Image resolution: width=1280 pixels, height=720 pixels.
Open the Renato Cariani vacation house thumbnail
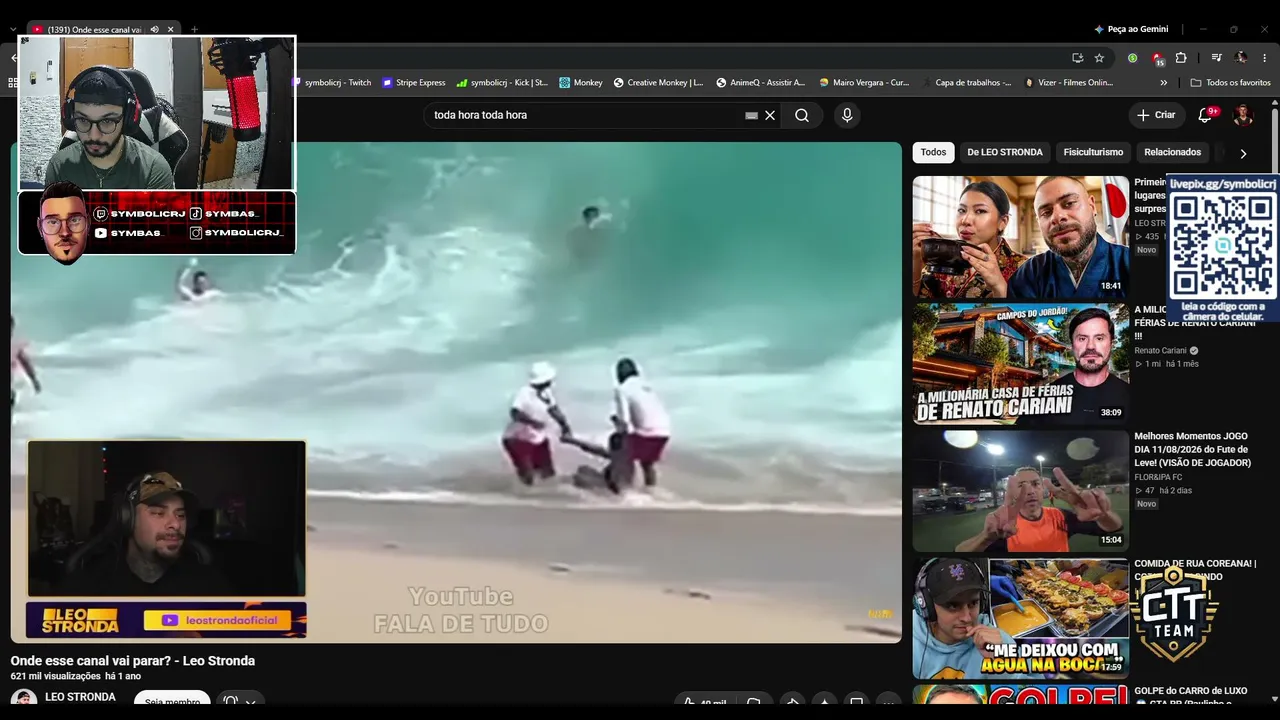[1020, 364]
